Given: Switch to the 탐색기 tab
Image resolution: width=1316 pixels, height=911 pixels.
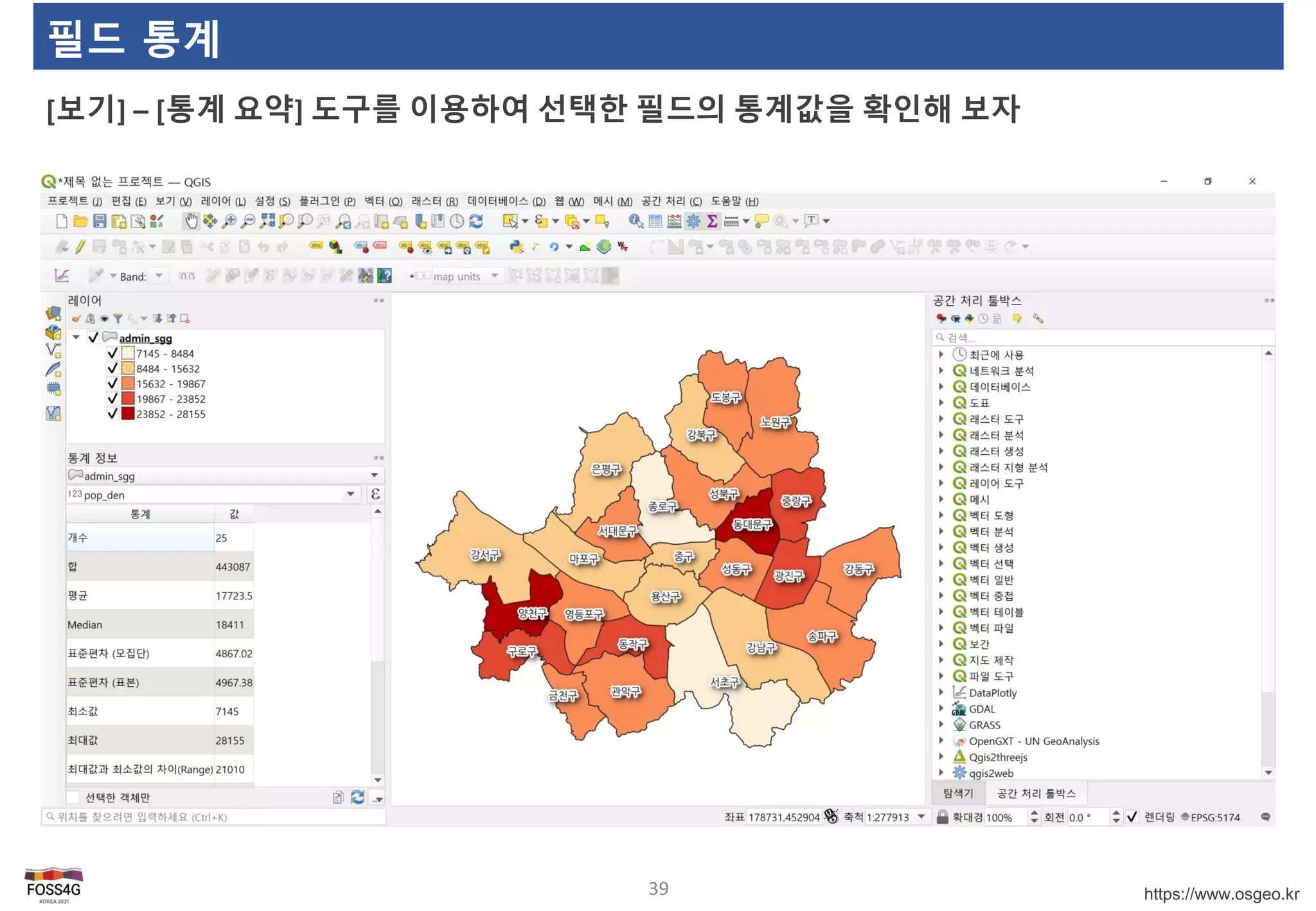Looking at the screenshot, I should pyautogui.click(x=958, y=793).
